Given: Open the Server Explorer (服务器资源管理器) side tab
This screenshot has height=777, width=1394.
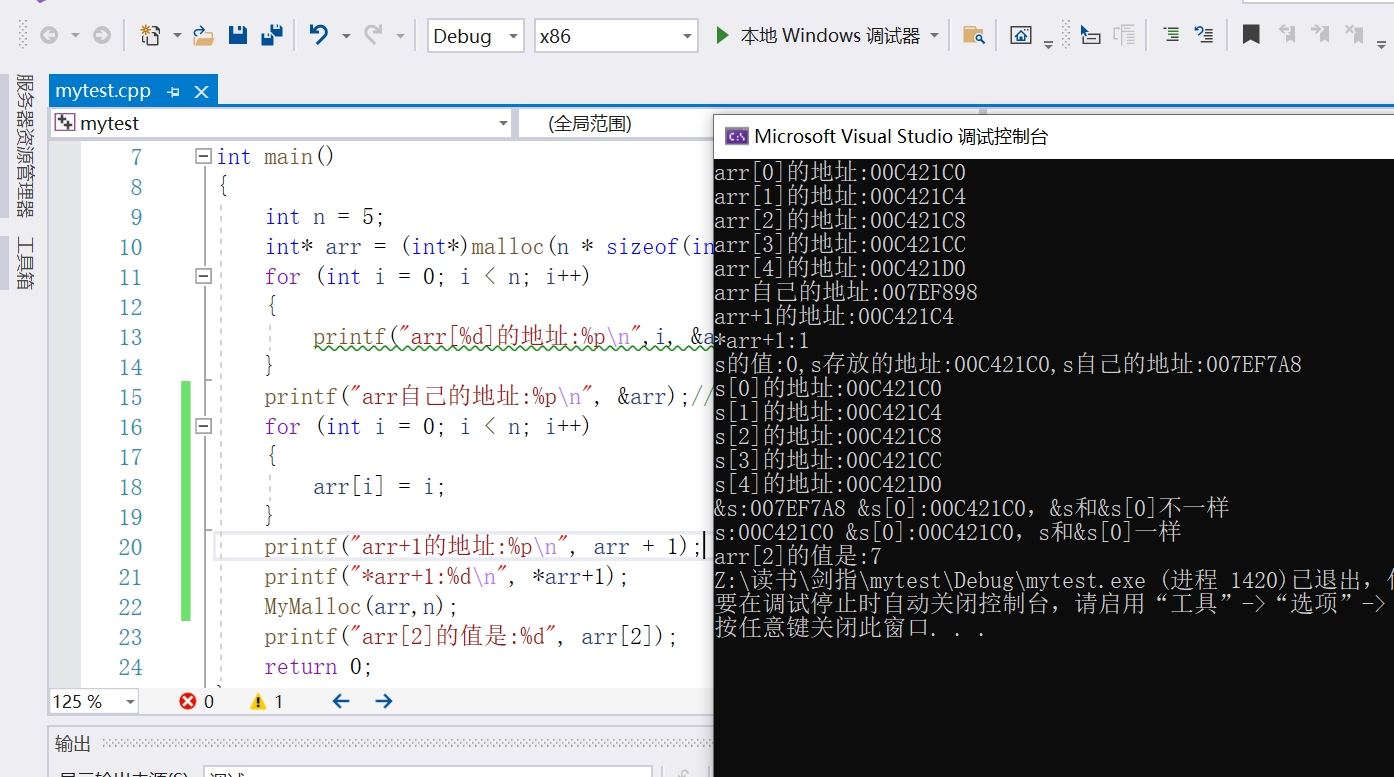Looking at the screenshot, I should coord(25,146).
